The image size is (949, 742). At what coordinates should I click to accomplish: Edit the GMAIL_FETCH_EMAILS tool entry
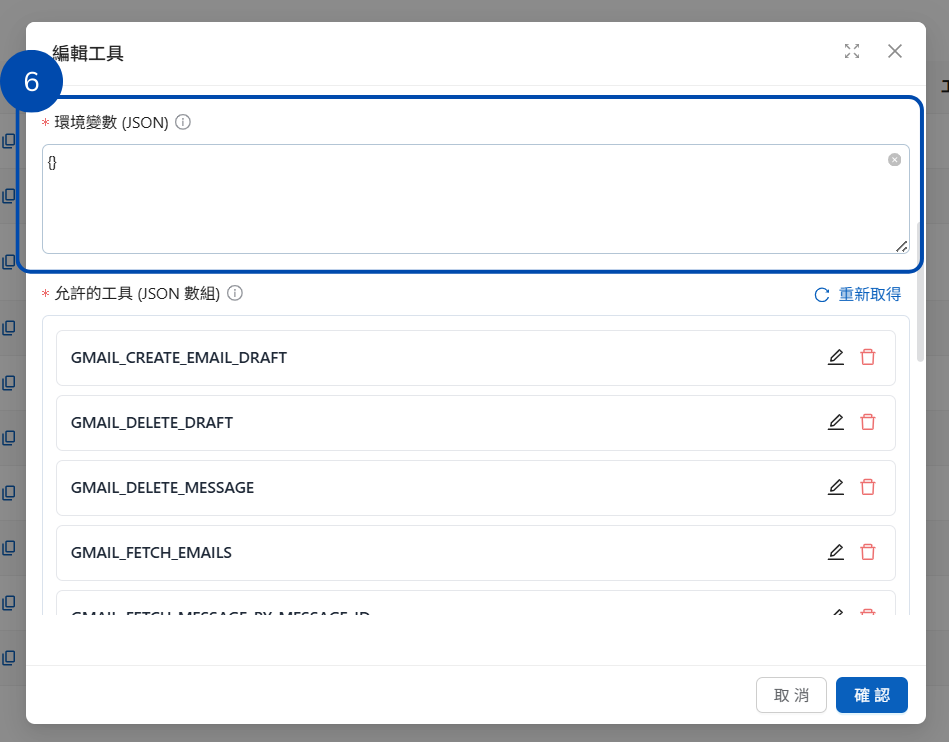pos(836,552)
